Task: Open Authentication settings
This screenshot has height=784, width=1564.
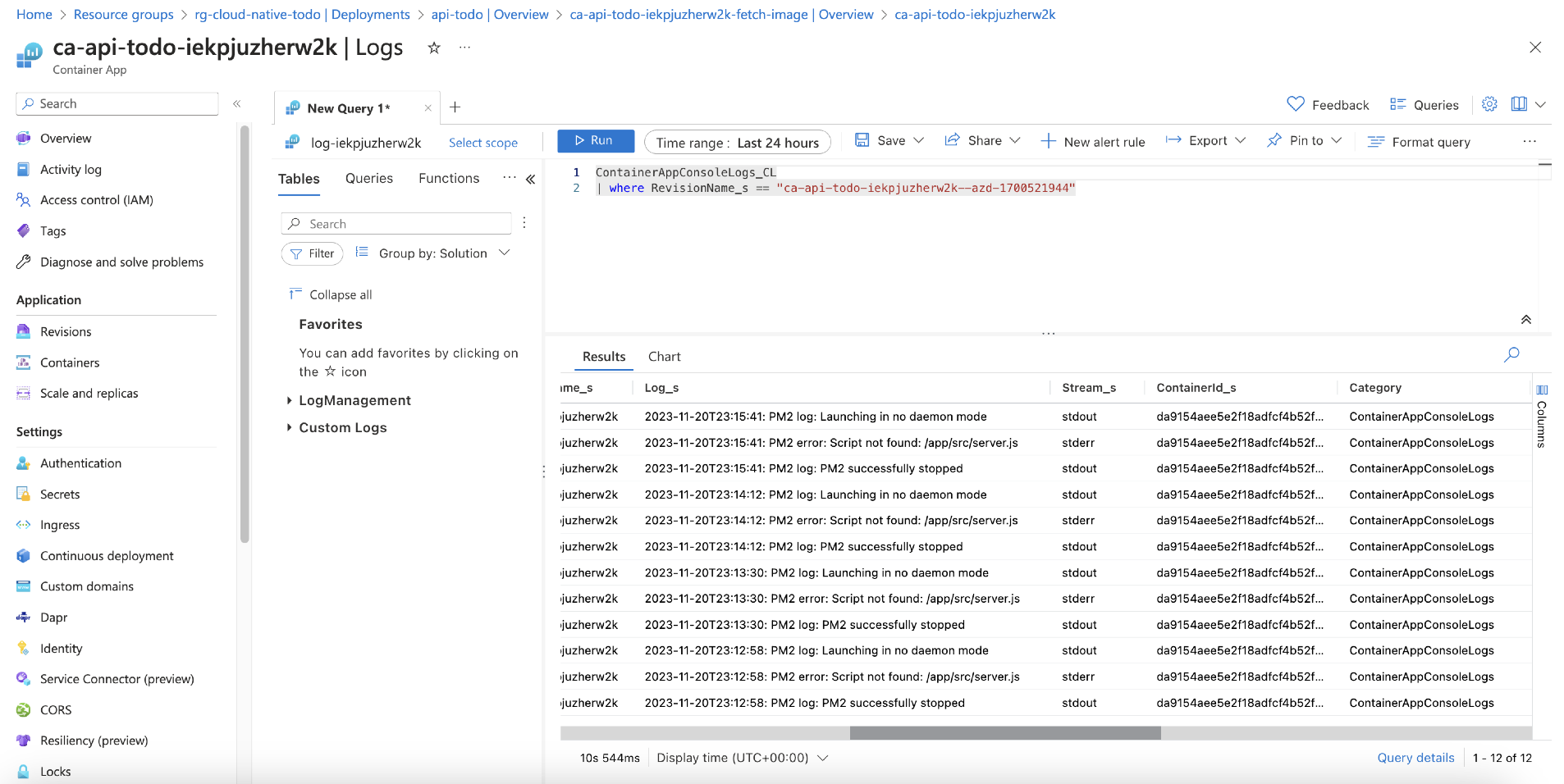Action: point(80,463)
